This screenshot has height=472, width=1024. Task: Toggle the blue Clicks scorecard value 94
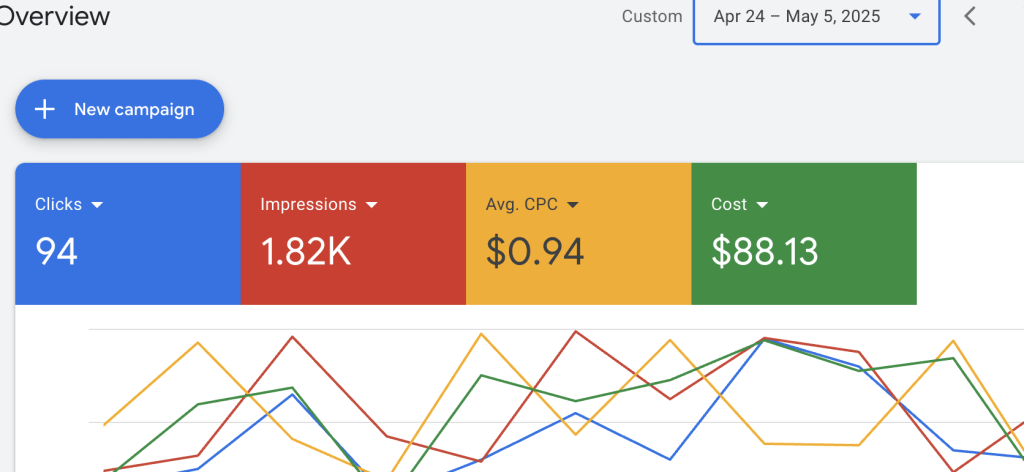pyautogui.click(x=57, y=252)
